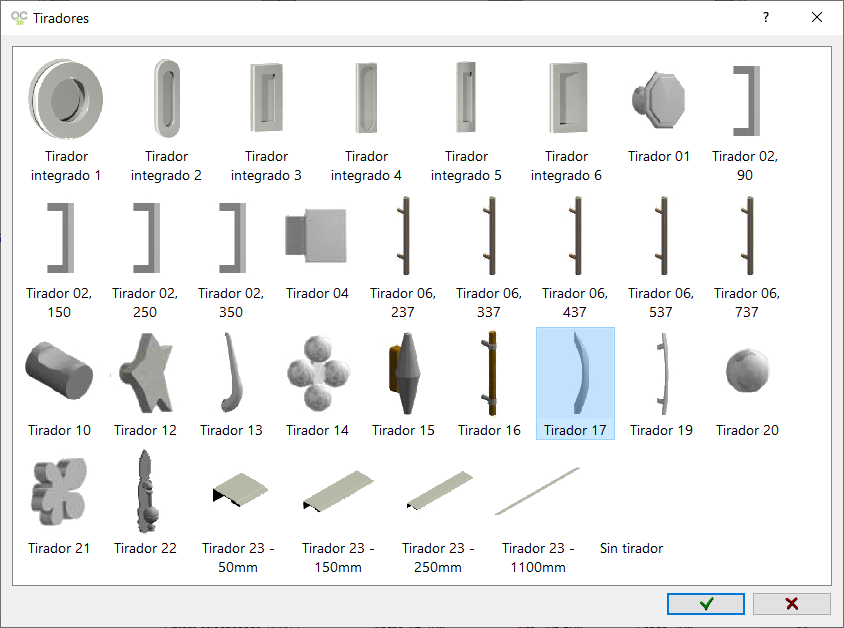844x628 pixels.
Task: Choose Tirador integrado 5 handle
Action: [x=466, y=120]
